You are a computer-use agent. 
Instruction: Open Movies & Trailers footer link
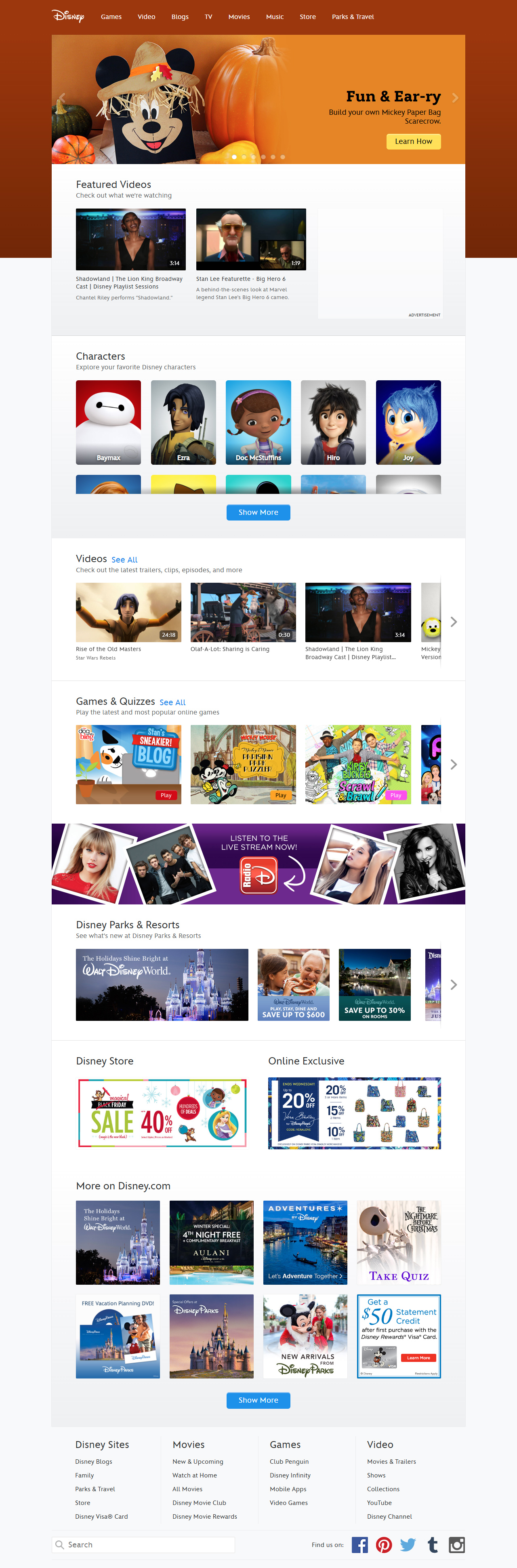(392, 1461)
